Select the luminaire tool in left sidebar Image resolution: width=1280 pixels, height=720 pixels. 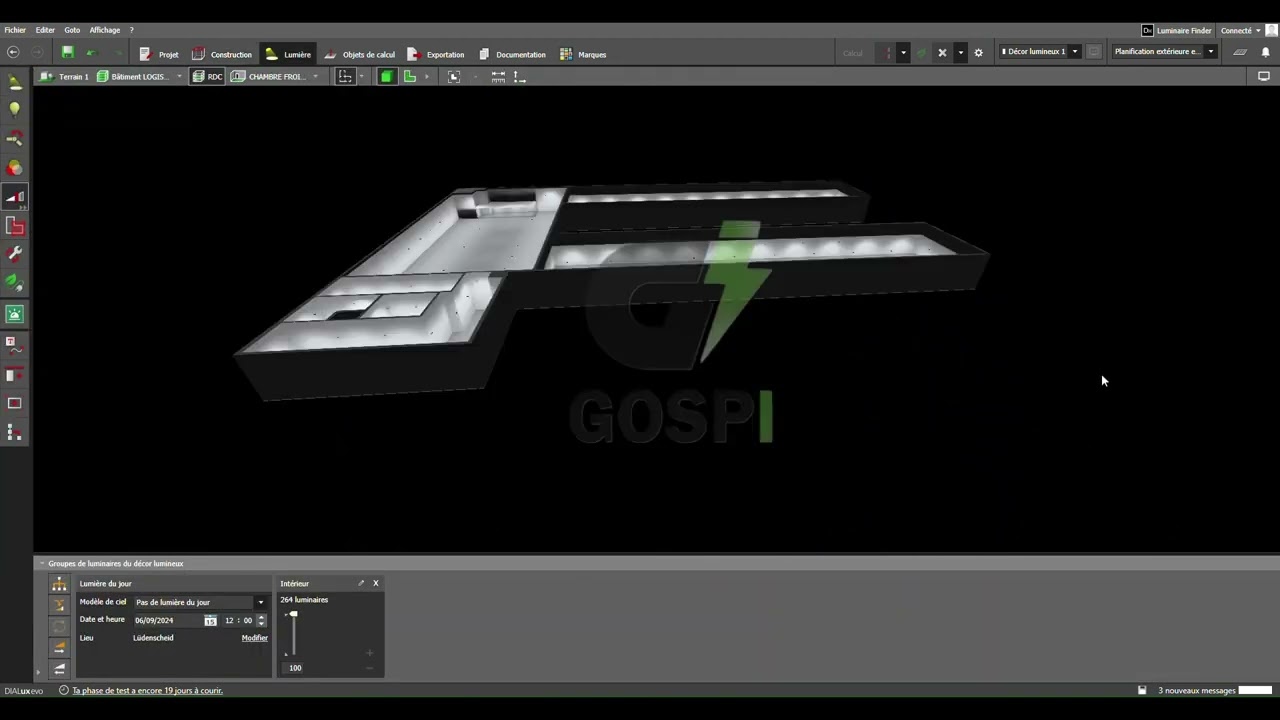15,82
